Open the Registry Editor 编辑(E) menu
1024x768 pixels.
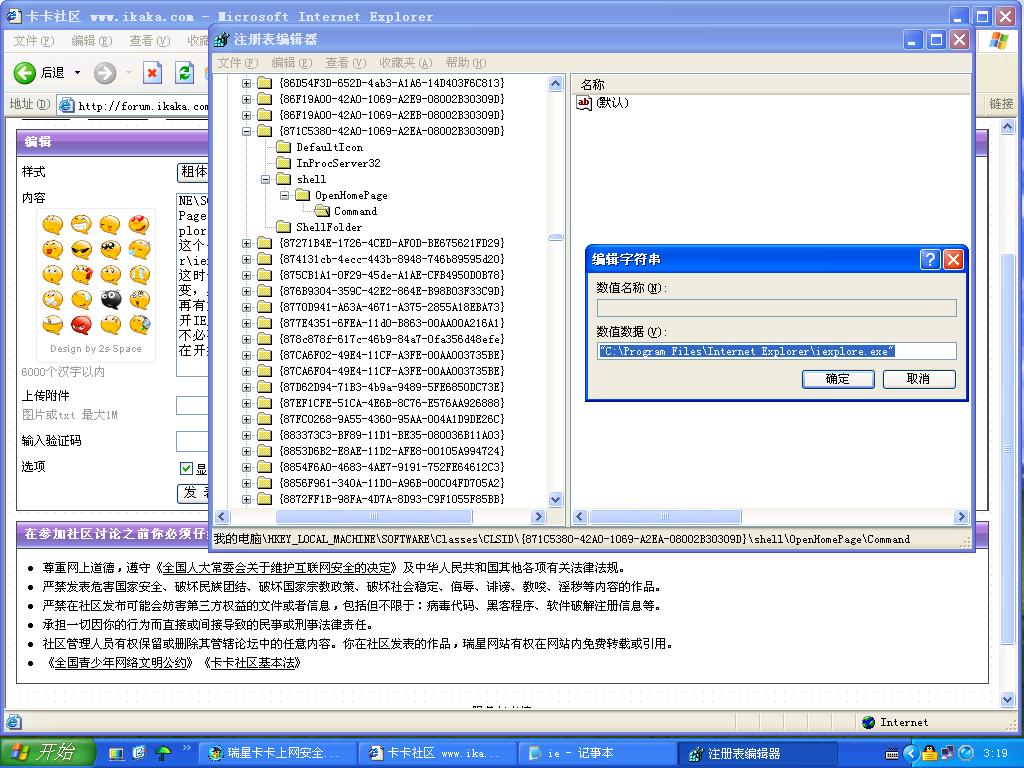(292, 63)
